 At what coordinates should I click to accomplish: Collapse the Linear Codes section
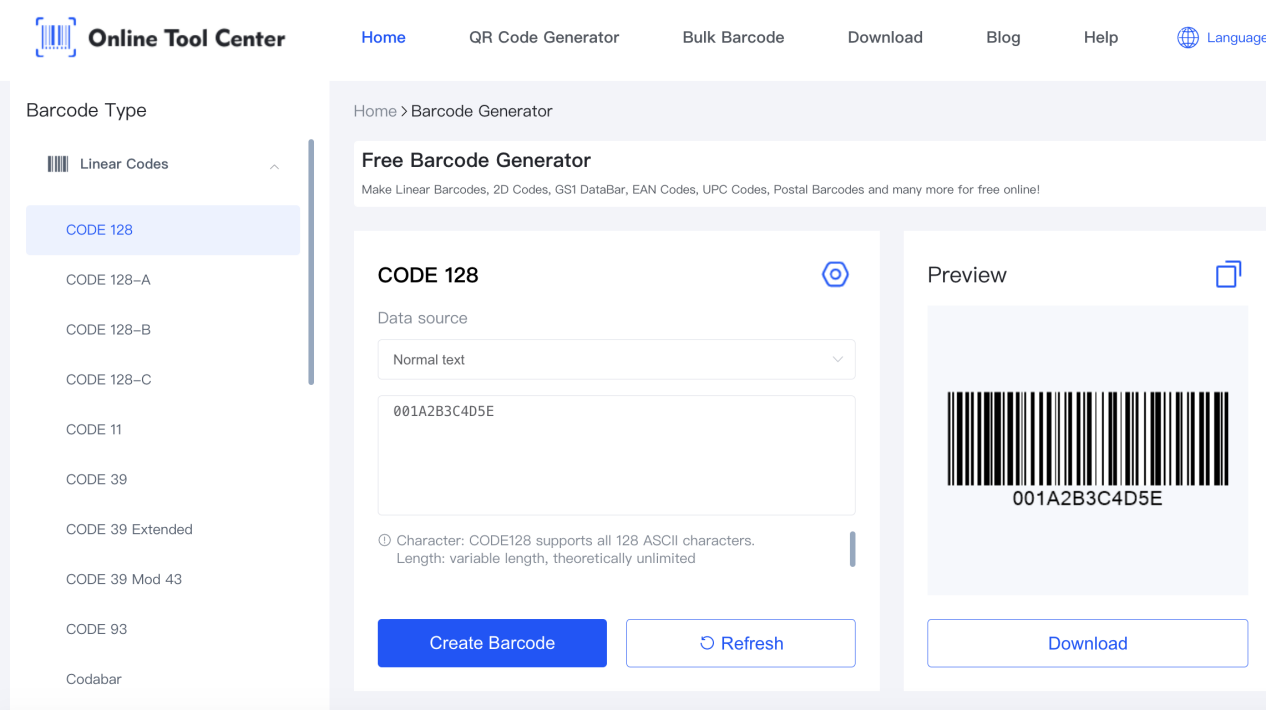click(x=274, y=165)
